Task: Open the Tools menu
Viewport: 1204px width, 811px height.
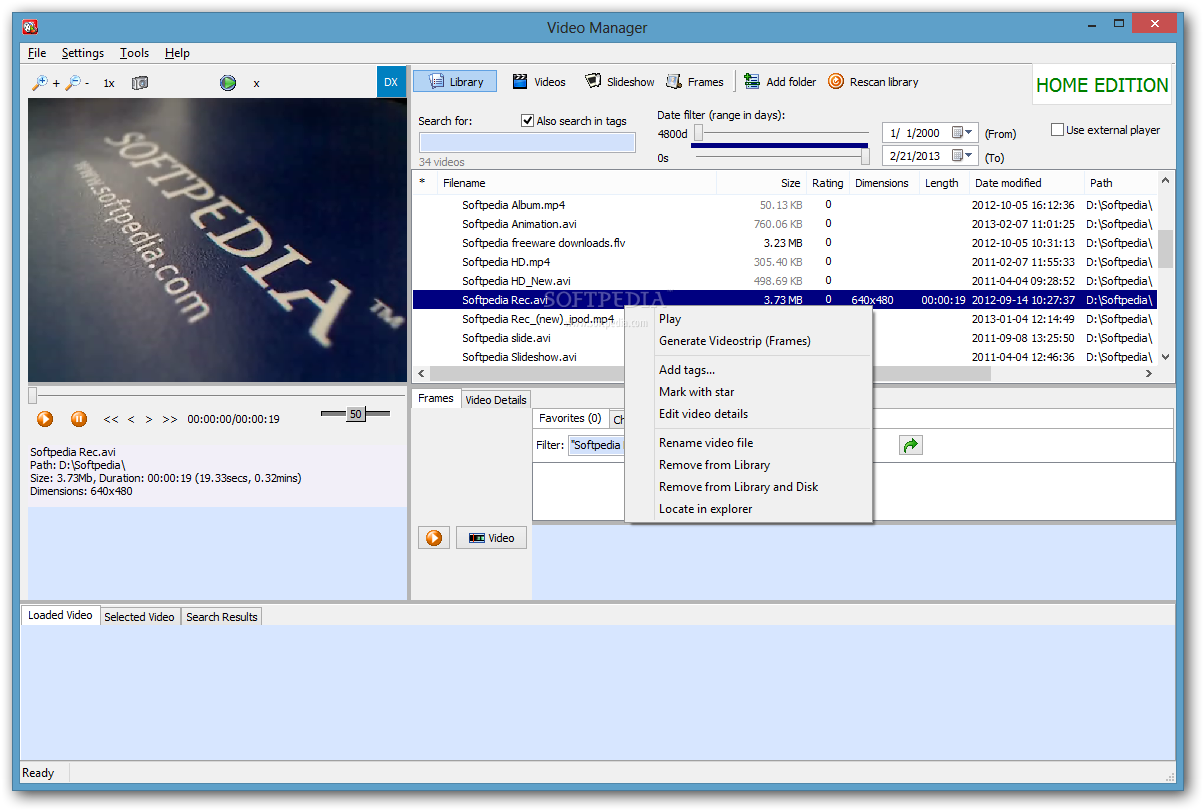Action: (134, 53)
